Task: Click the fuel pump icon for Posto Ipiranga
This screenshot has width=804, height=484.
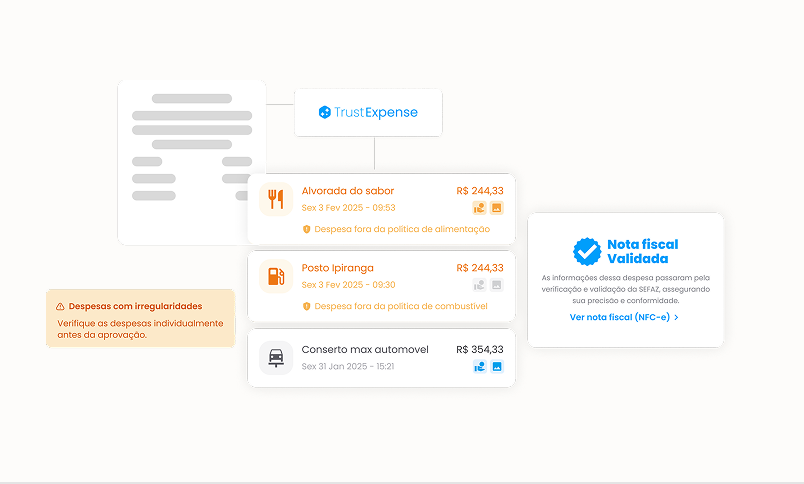Action: tap(276, 275)
